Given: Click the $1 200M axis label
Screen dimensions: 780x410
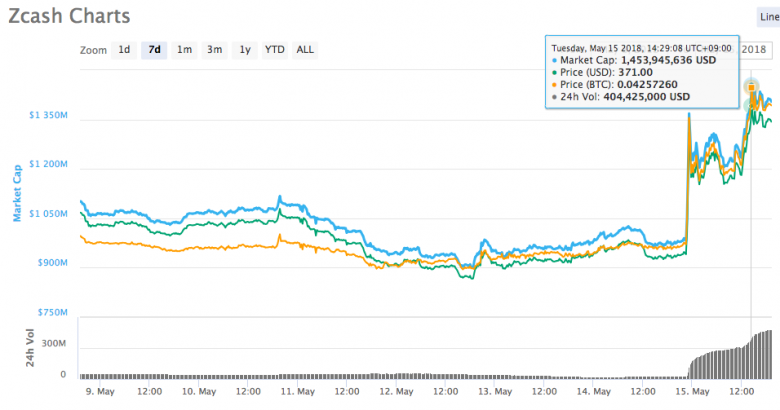Looking at the screenshot, I should click(x=48, y=164).
